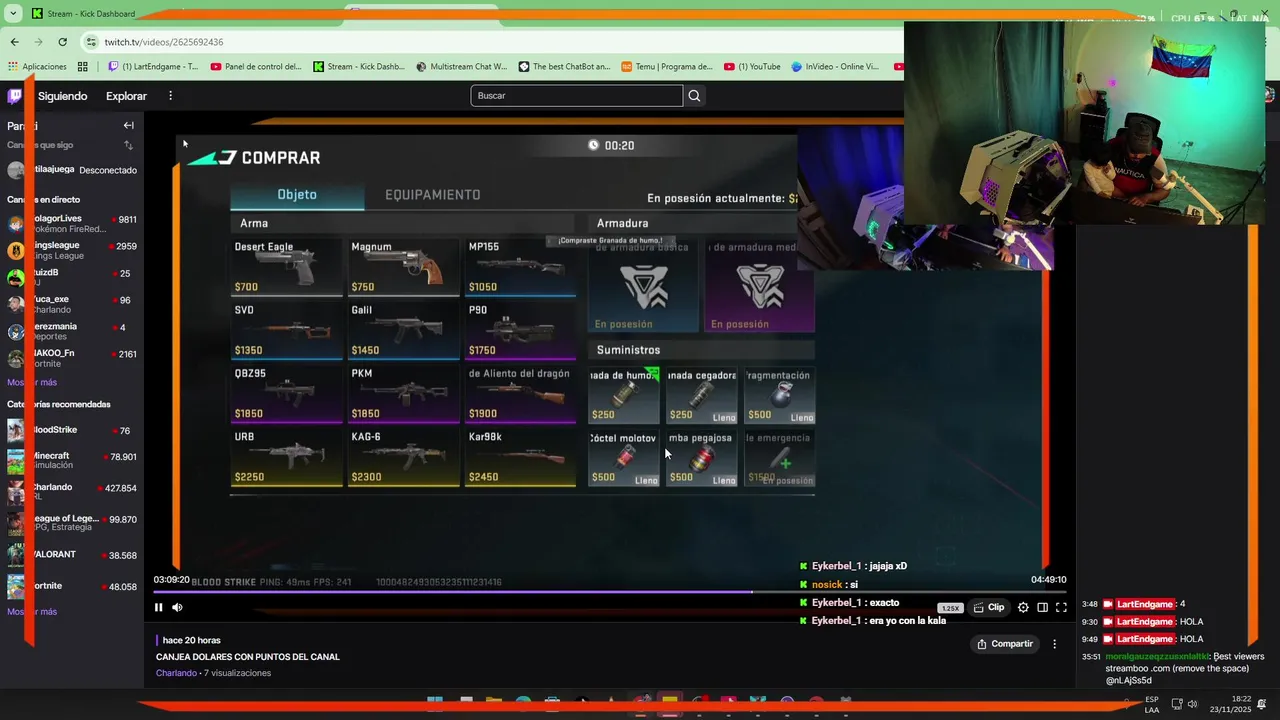Open the Explorar tab

126,96
